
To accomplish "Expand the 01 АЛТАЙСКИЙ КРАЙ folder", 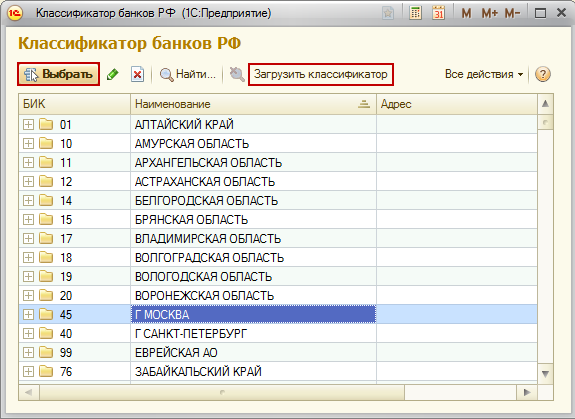I will pyautogui.click(x=28, y=125).
